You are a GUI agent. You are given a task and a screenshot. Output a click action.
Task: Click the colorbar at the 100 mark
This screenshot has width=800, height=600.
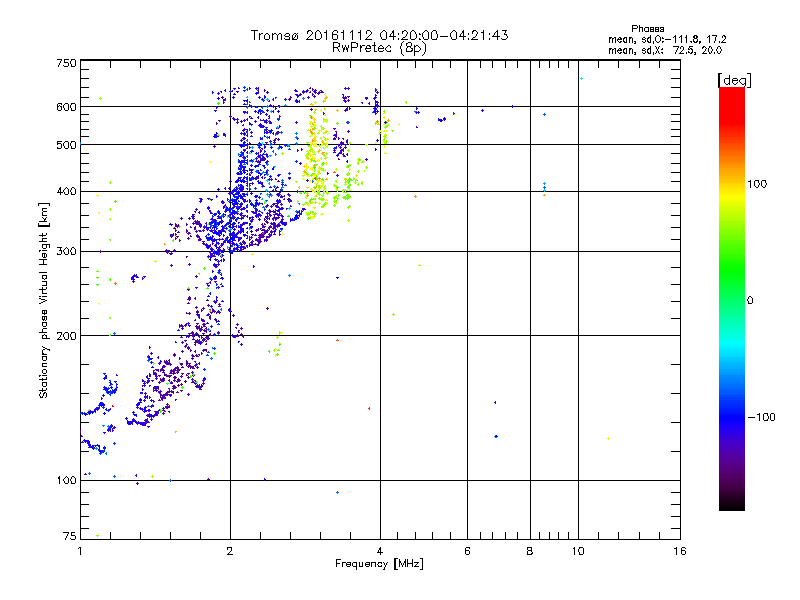(732, 184)
